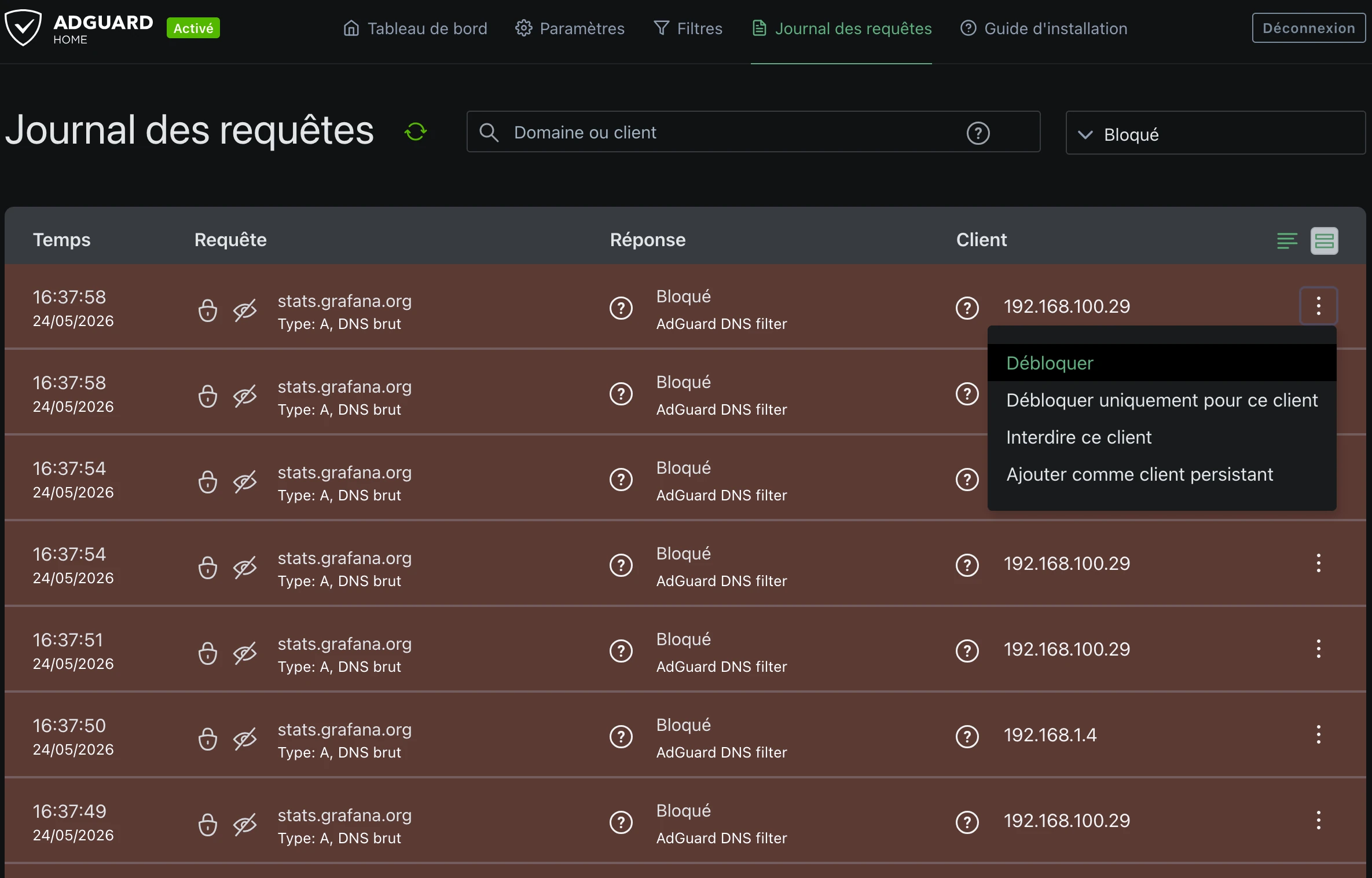Click Bloqué response text in 16:37:49 row
Viewport: 1372px width, 878px height.
click(683, 810)
